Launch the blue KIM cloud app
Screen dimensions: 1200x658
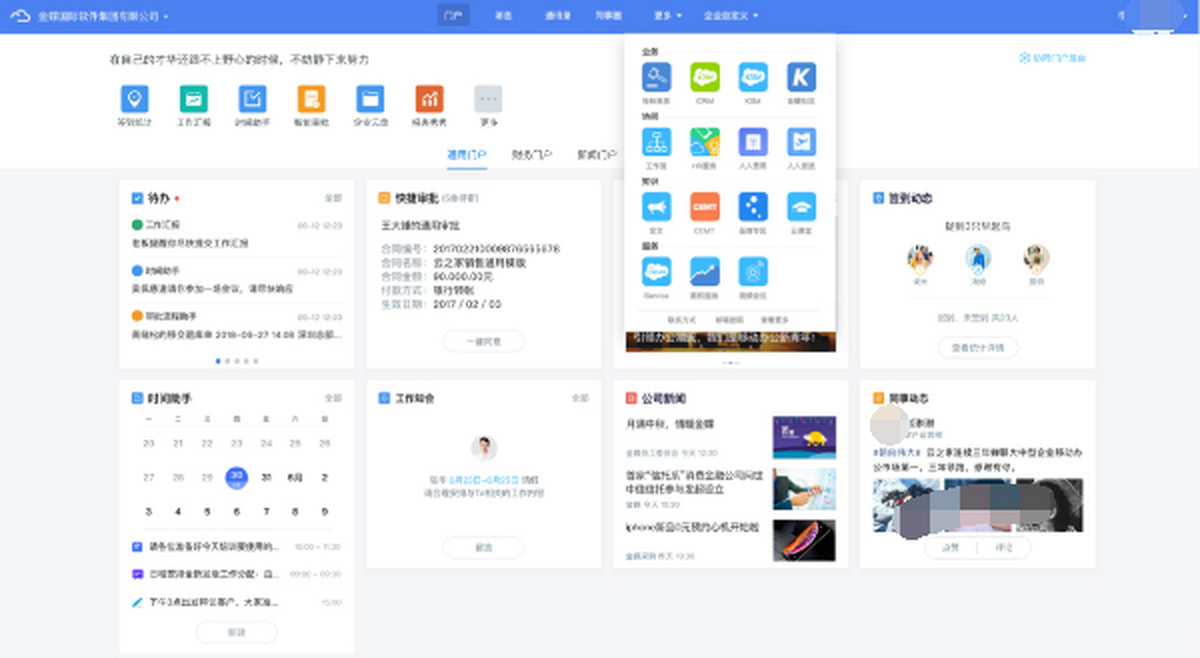[753, 78]
